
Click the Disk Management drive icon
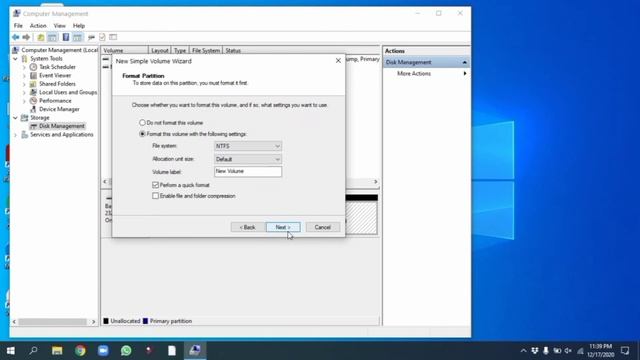[33, 126]
